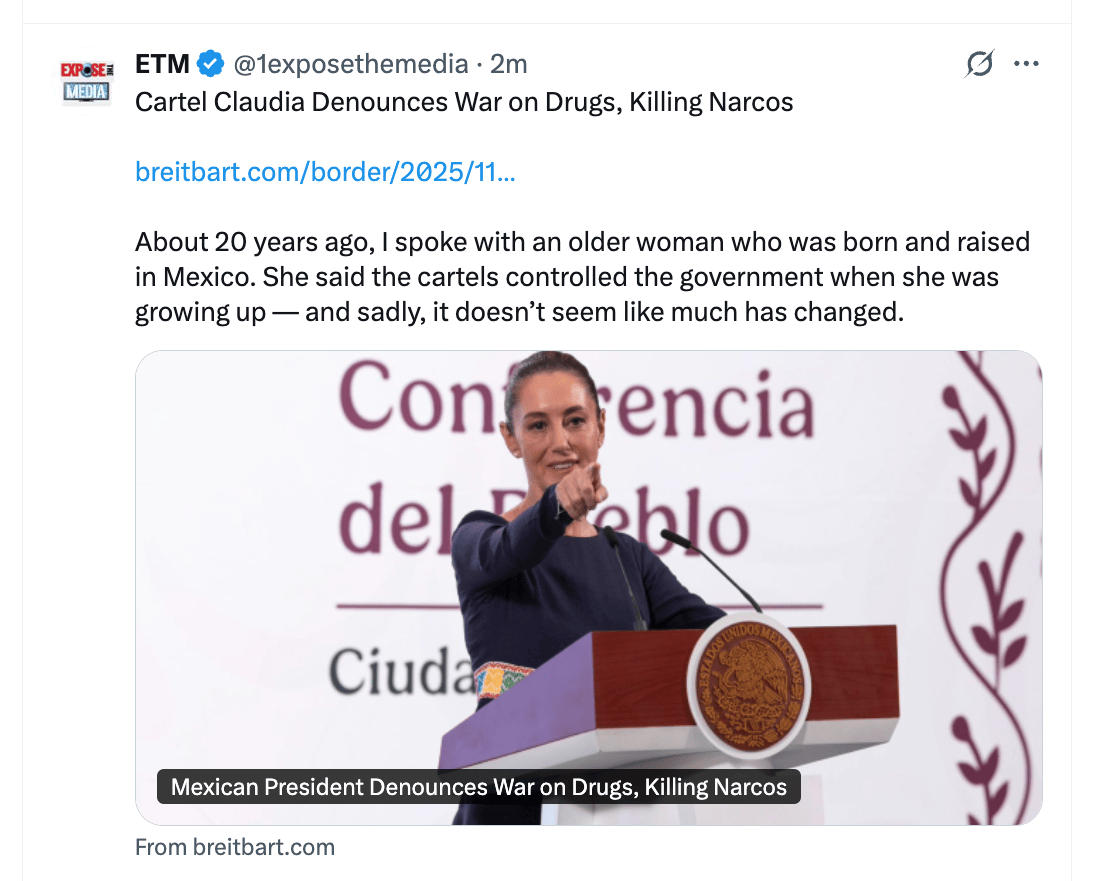
Task: Click the 'From breitbart.com' source label
Action: click(x=235, y=848)
